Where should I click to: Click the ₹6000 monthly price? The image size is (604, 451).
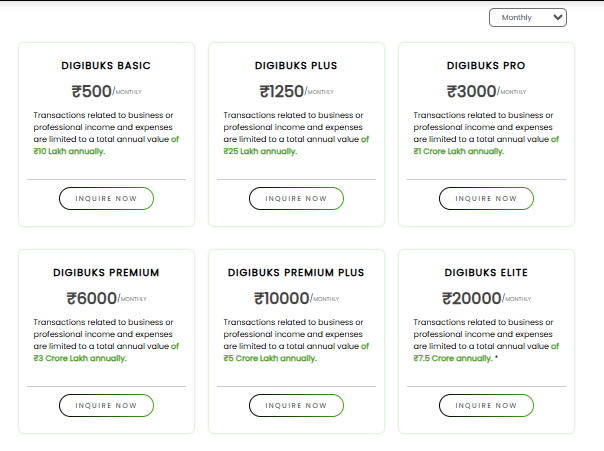pos(91,297)
